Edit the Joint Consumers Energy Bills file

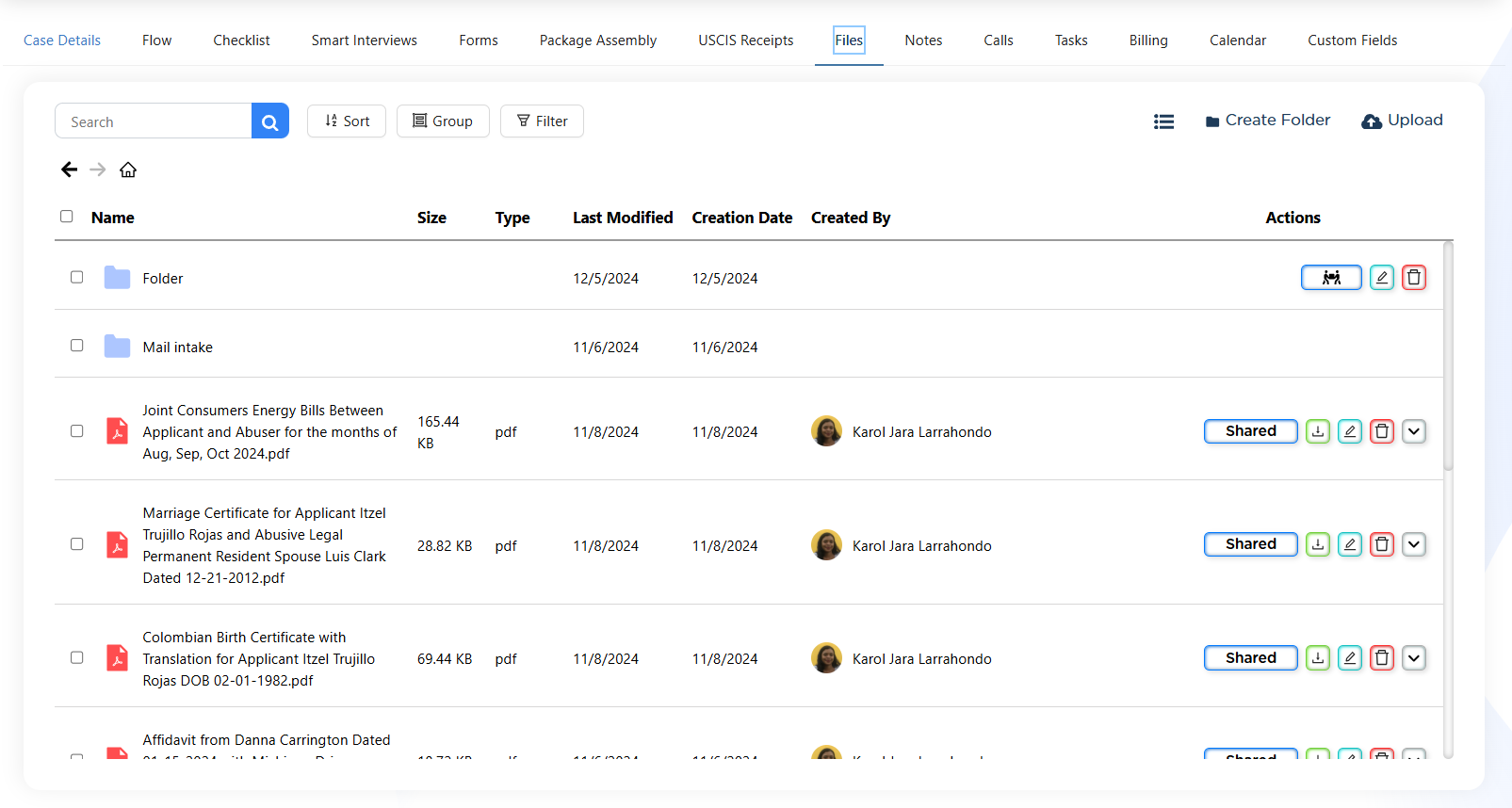tap(1350, 431)
